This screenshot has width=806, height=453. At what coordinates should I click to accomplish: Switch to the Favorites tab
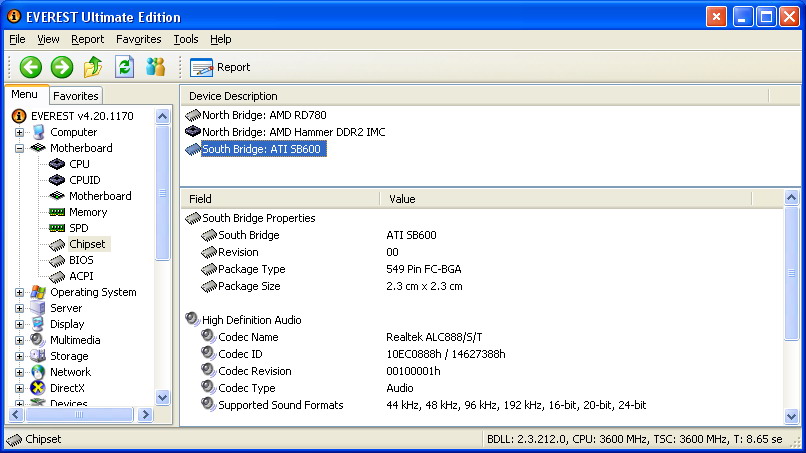(x=76, y=96)
